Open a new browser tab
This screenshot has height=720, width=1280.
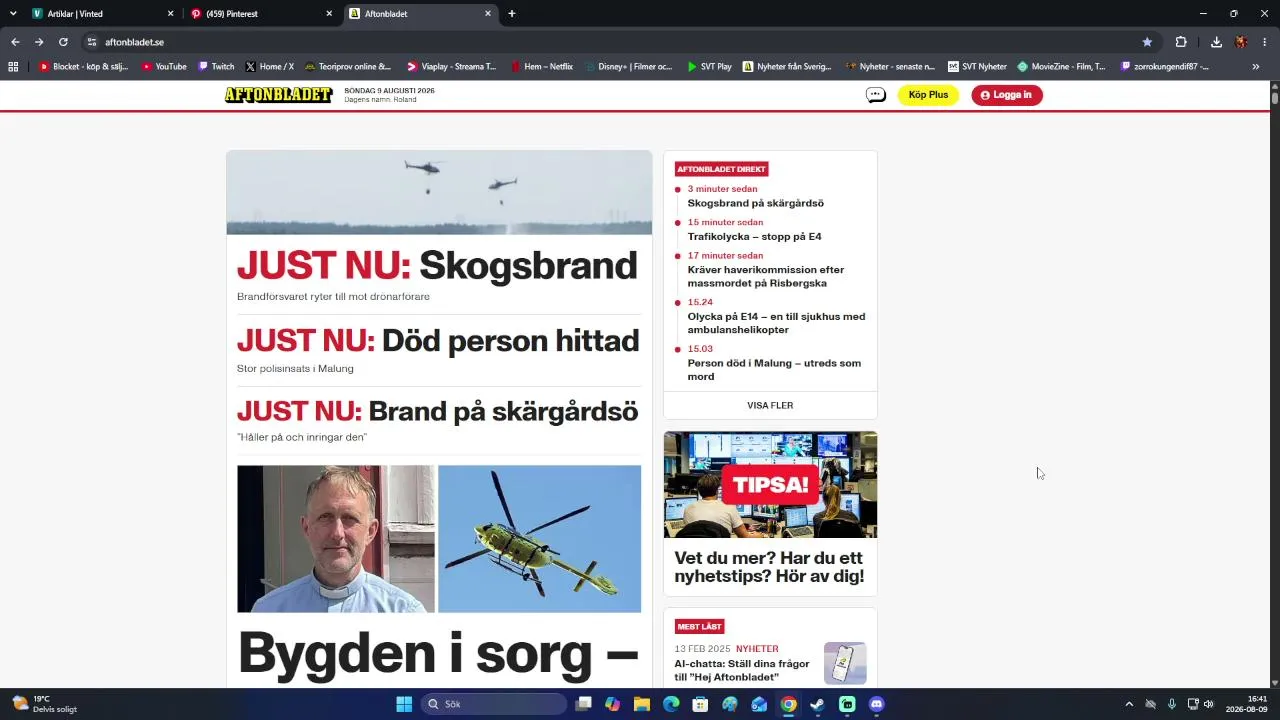pyautogui.click(x=512, y=14)
